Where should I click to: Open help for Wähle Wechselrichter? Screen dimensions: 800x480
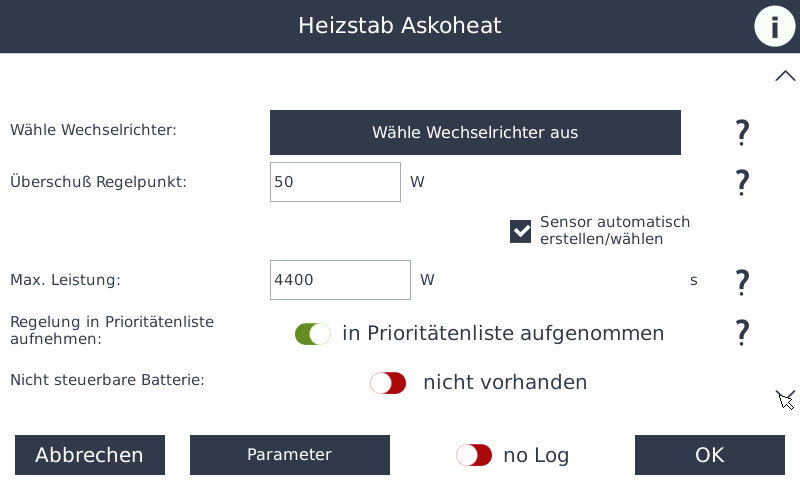pyautogui.click(x=742, y=132)
